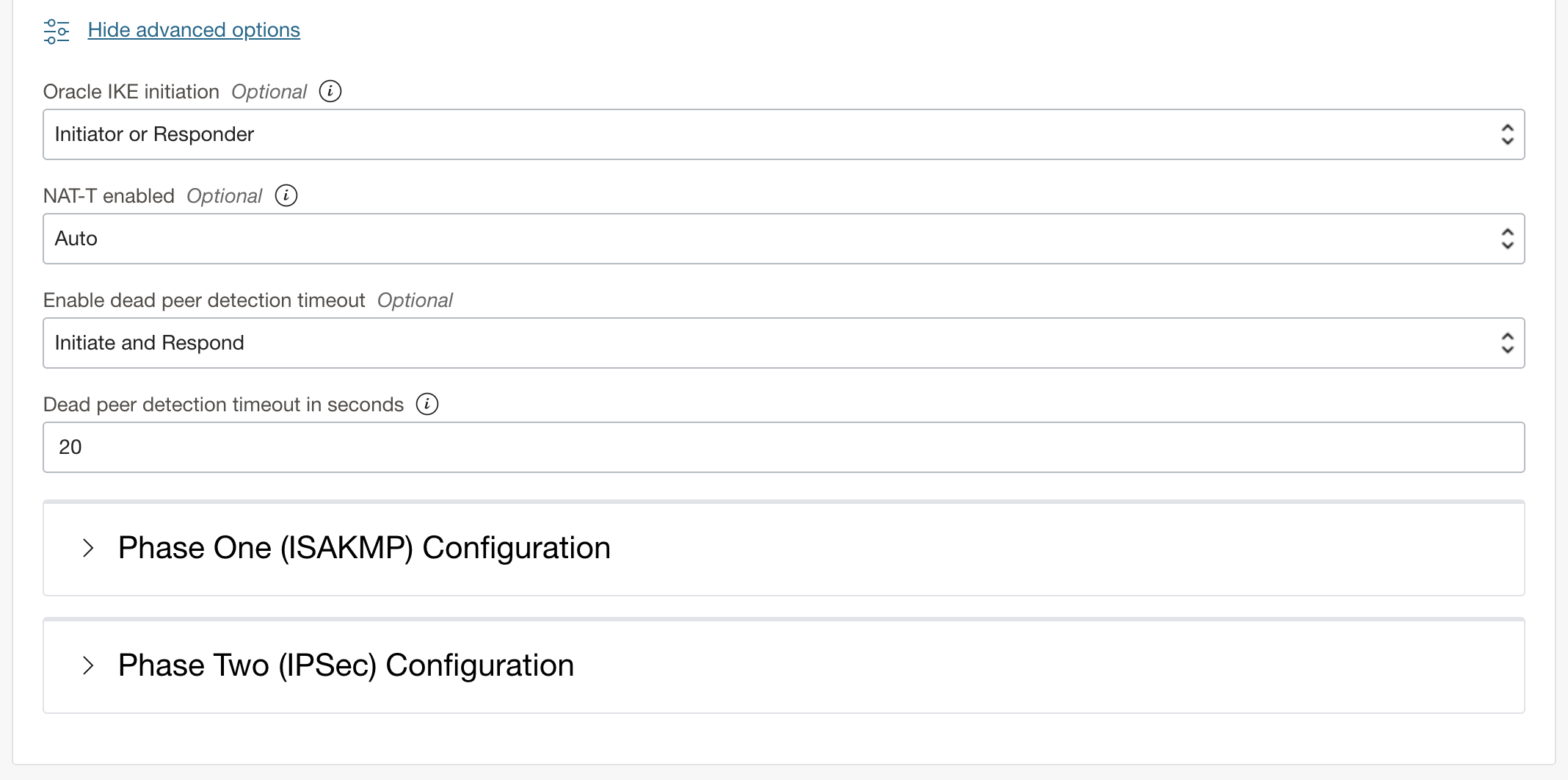Click the Phase One (ISAKMP) Configuration header text
The image size is (1568, 780).
click(363, 548)
